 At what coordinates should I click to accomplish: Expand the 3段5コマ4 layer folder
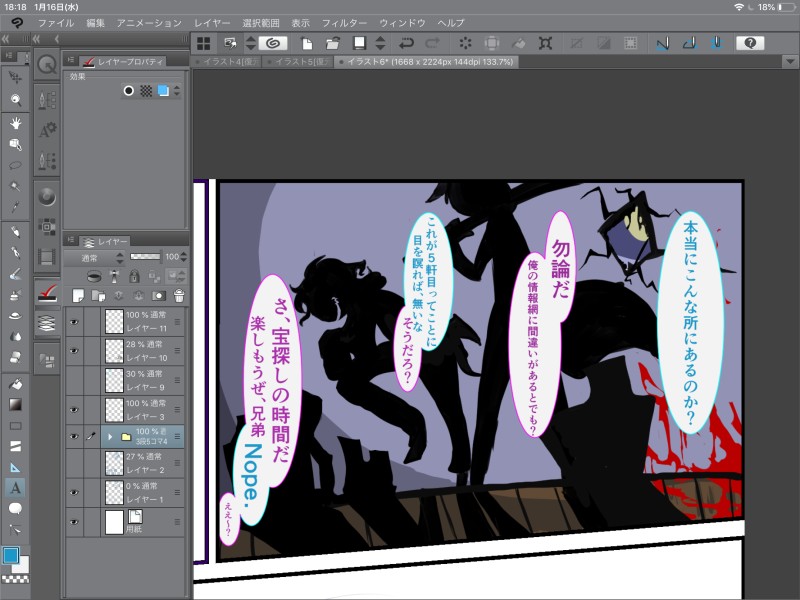tap(110, 437)
